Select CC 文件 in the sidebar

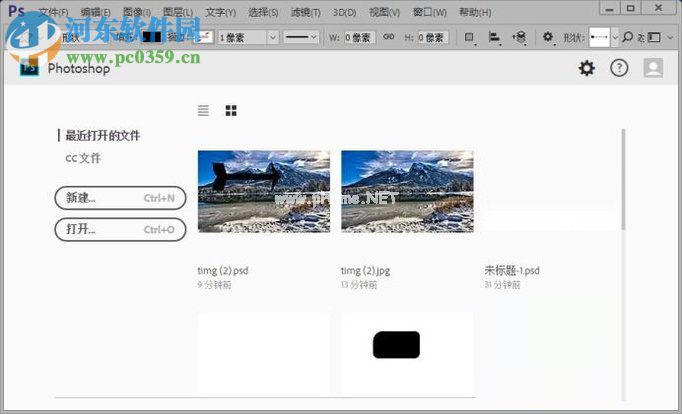coord(83,158)
